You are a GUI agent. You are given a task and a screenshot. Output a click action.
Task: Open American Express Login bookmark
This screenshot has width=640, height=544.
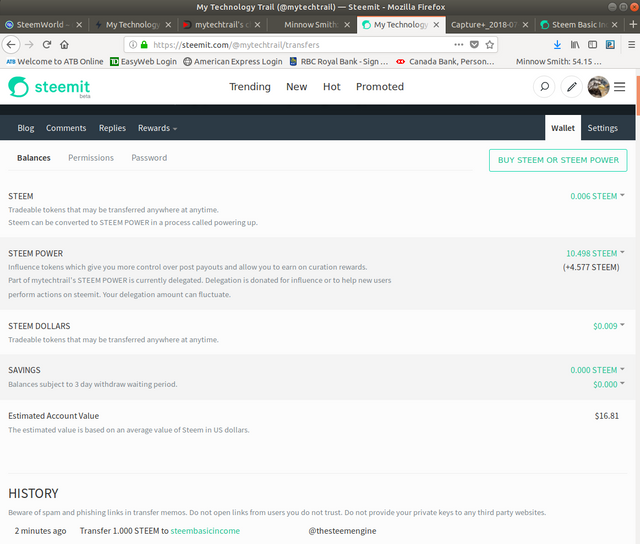pyautogui.click(x=233, y=62)
